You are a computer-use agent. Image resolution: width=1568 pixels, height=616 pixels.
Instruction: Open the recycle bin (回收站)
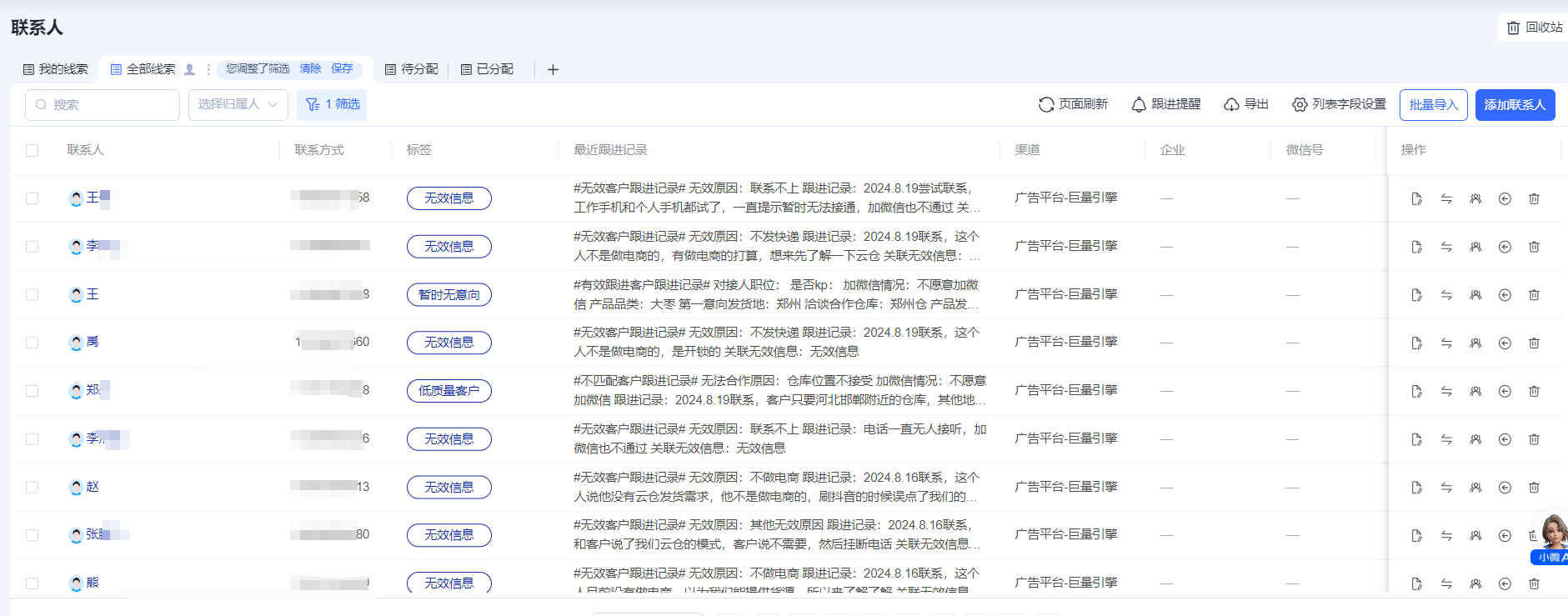(x=1534, y=28)
